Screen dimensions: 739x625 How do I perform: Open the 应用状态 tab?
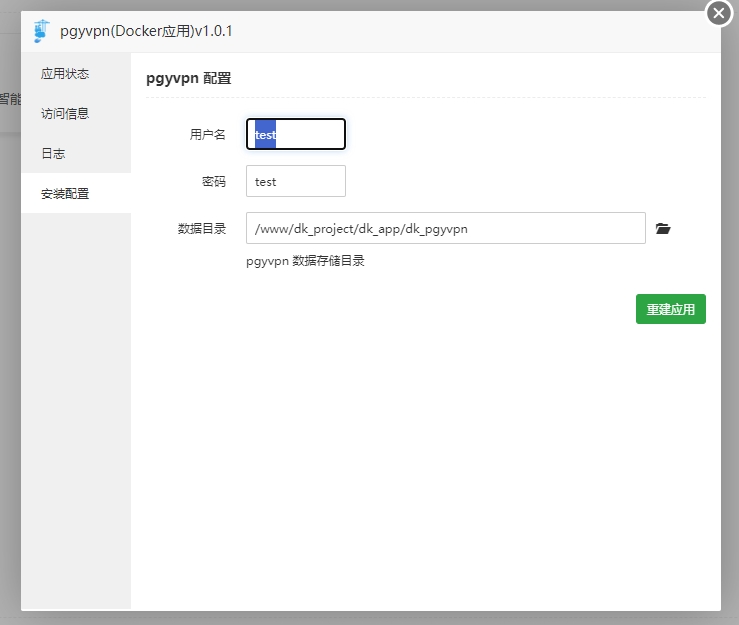tap(76, 74)
